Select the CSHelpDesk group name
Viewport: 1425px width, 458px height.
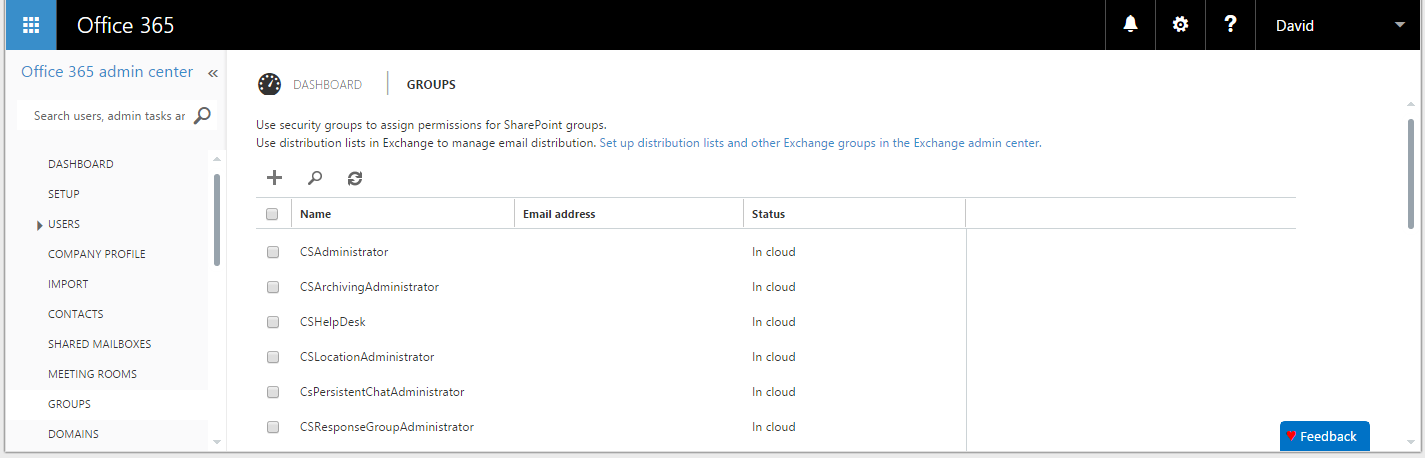333,322
